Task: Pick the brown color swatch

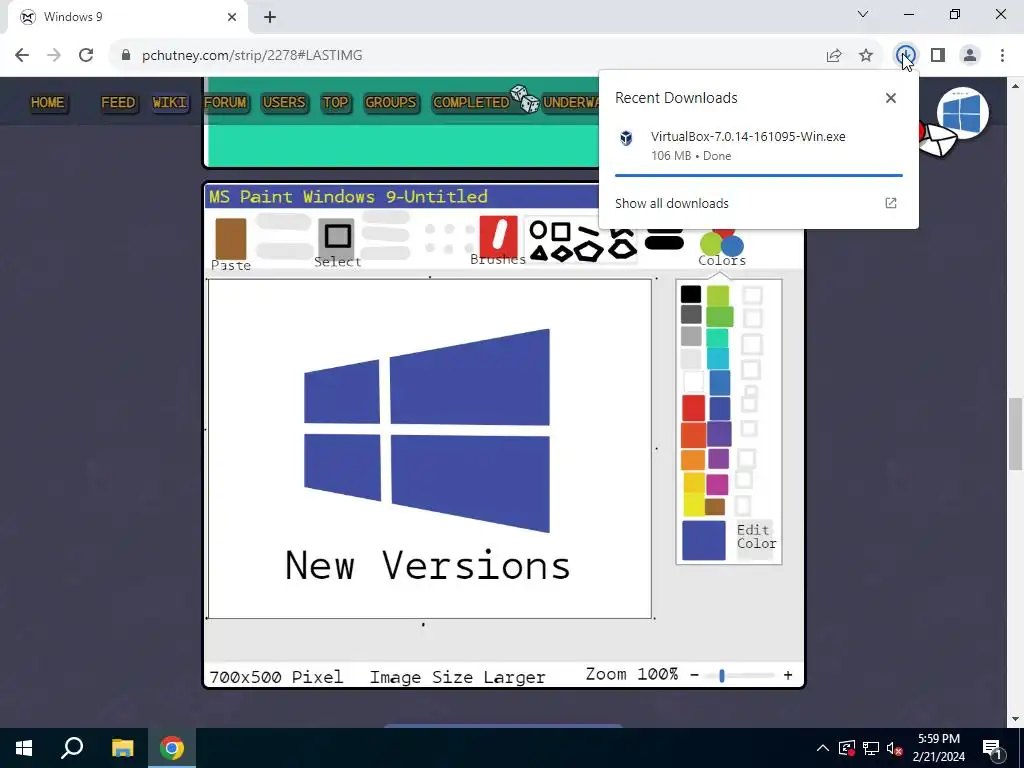Action: 715,506
